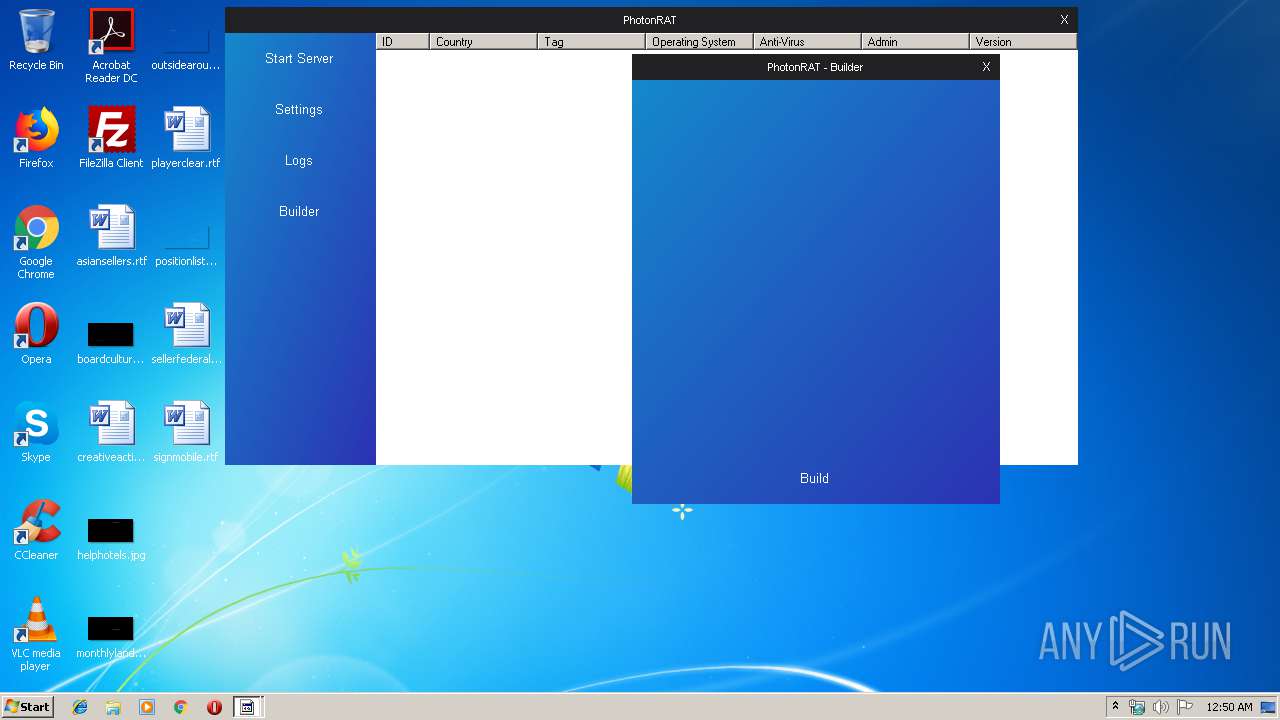Close the main PhotonRAT window
1280x720 pixels.
(1064, 20)
